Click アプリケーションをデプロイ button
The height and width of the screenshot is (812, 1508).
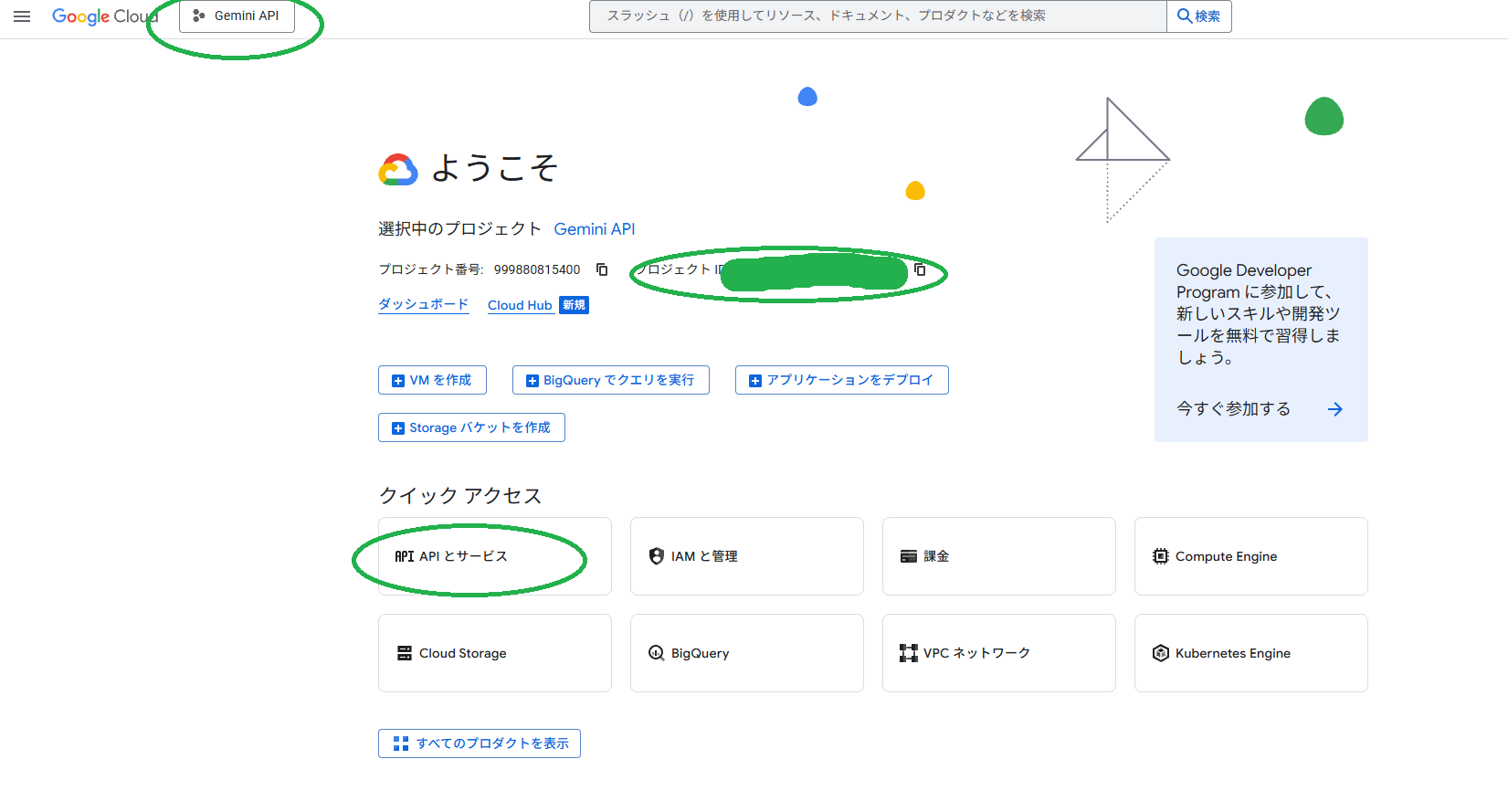842,380
